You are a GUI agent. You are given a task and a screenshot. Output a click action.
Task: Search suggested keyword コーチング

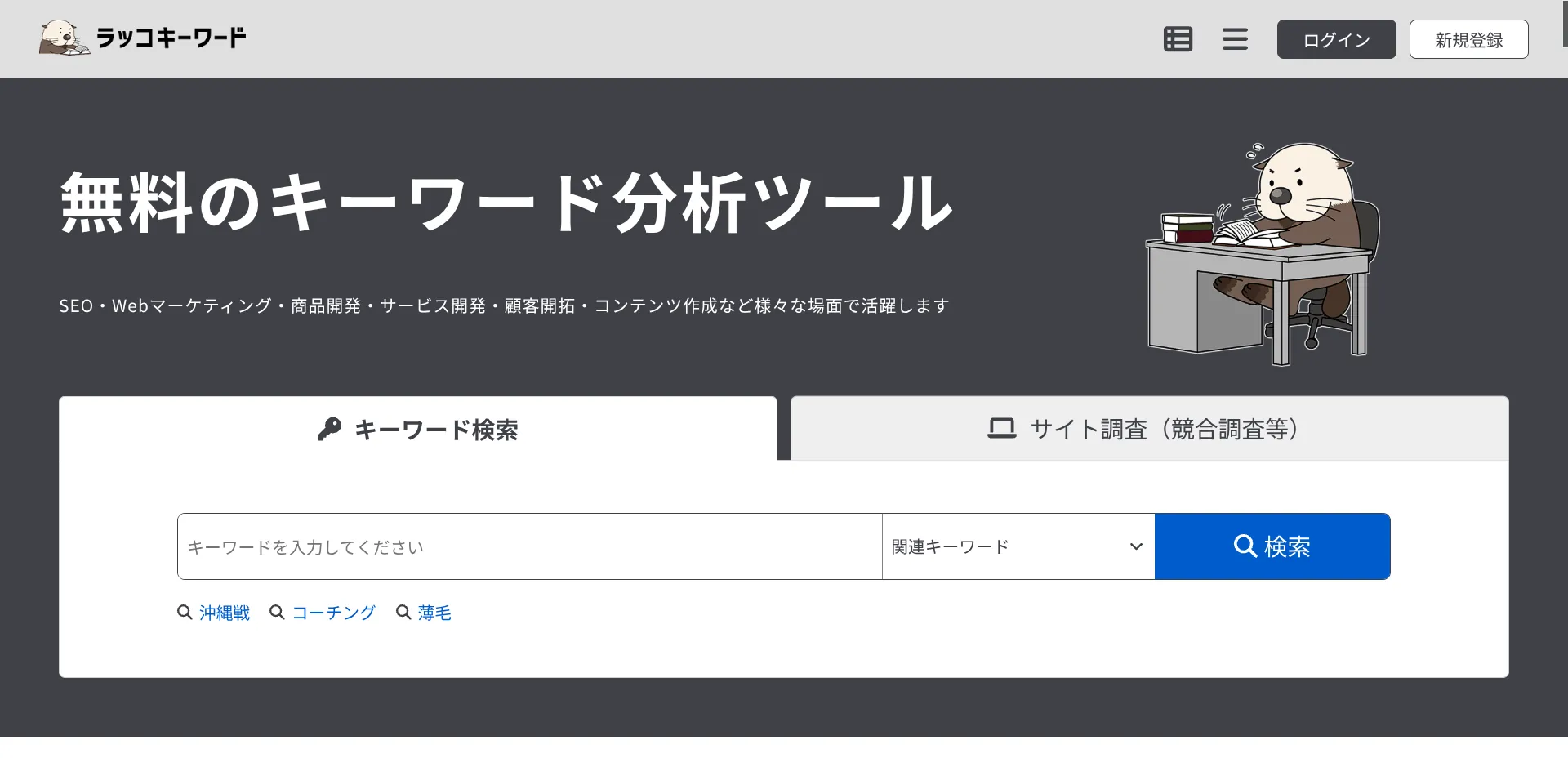point(334,613)
